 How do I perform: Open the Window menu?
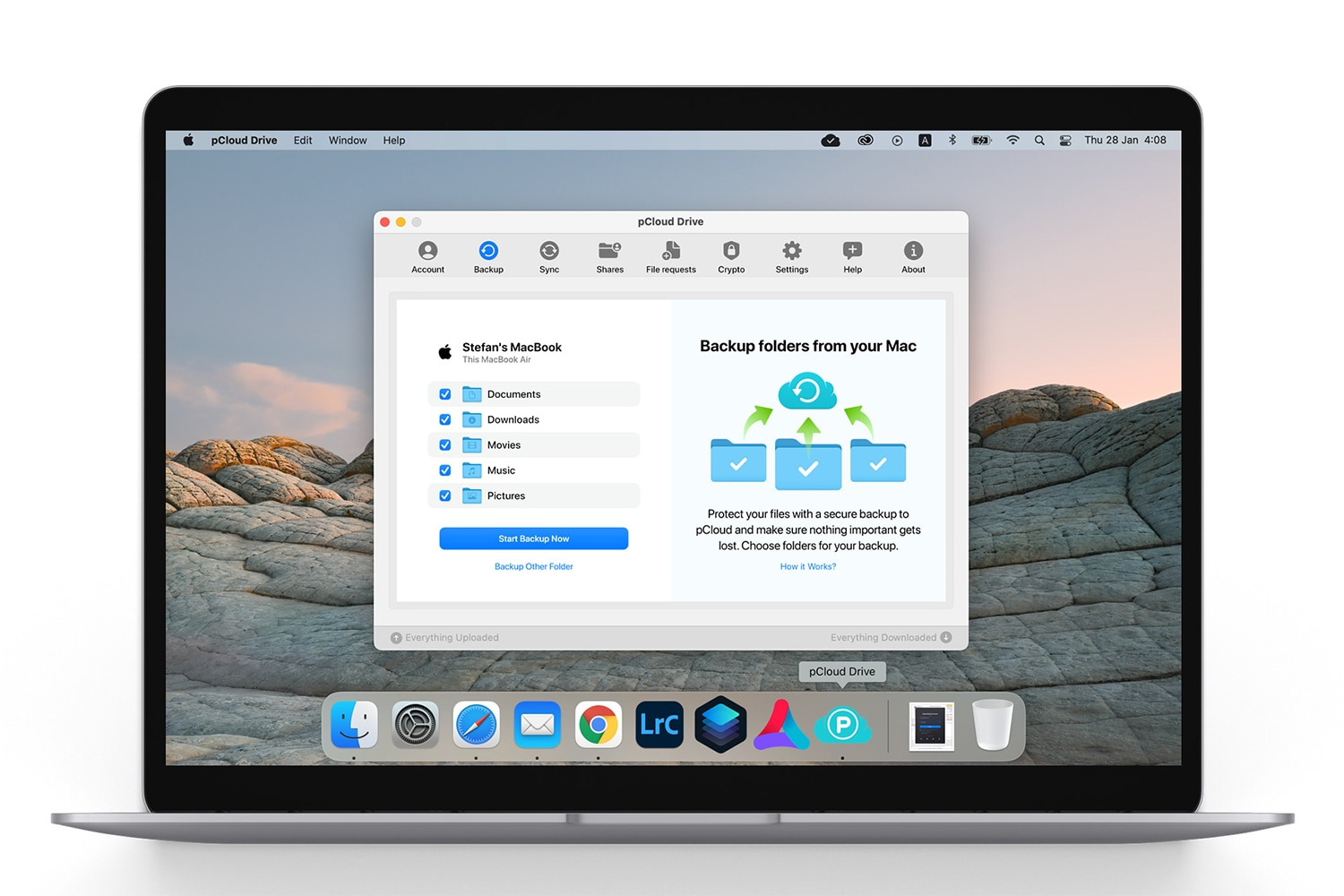point(348,141)
